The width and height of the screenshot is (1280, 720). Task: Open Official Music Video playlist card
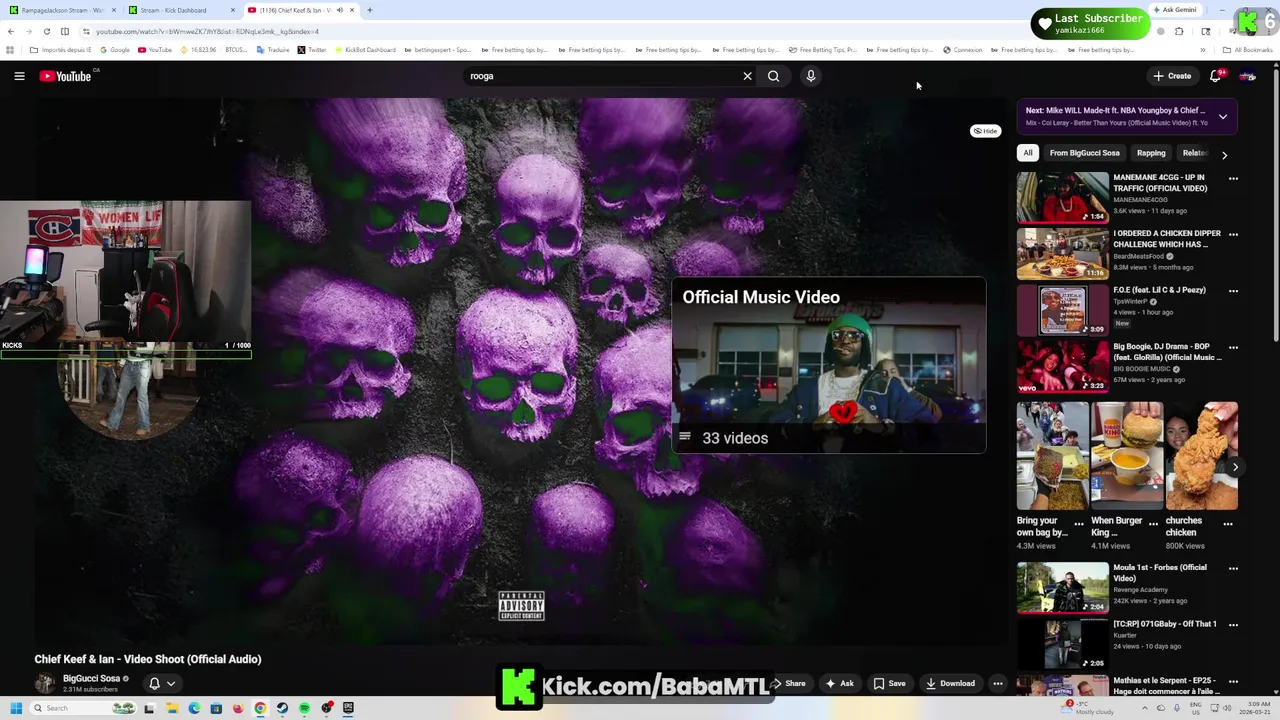(x=829, y=366)
